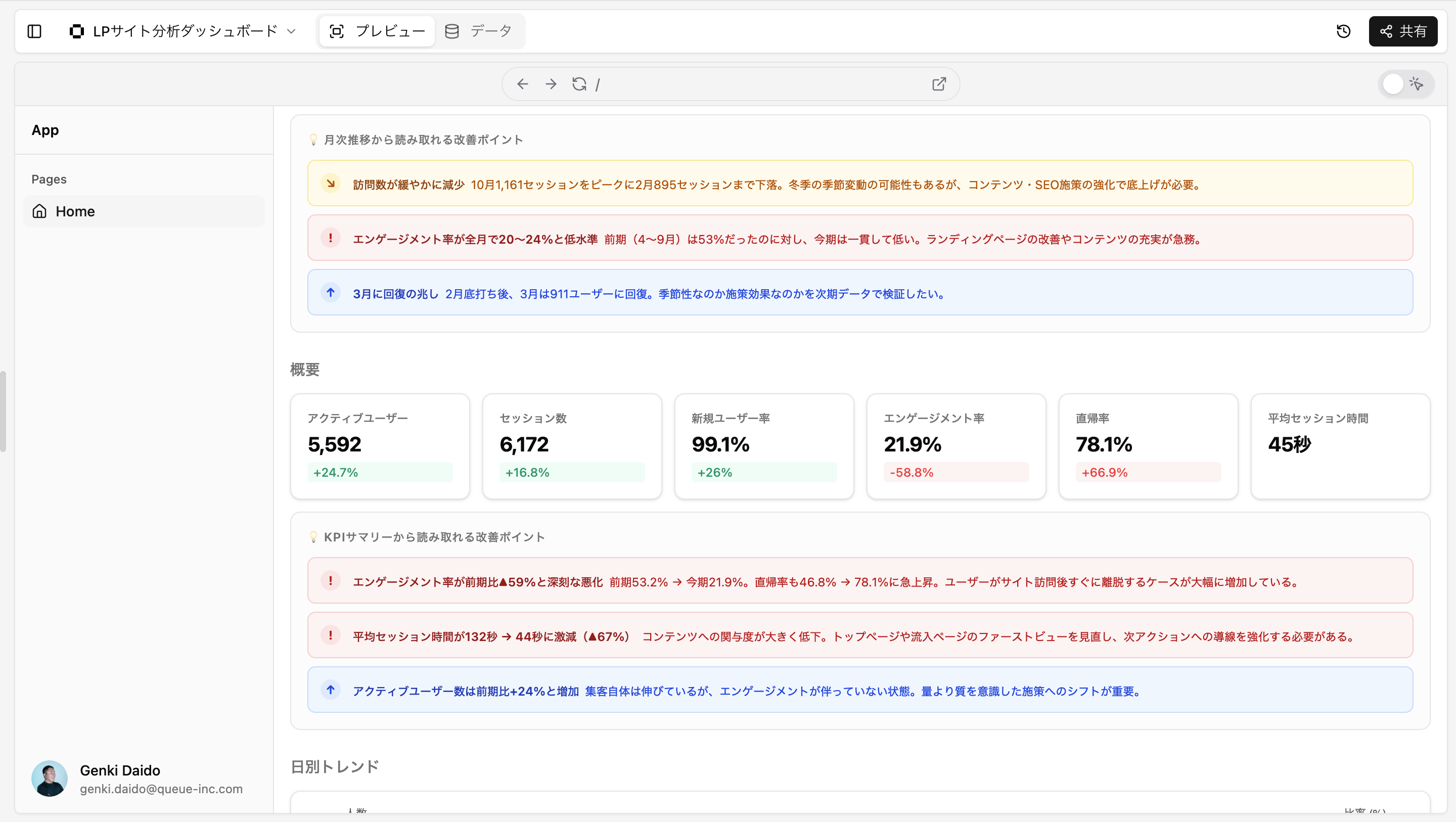This screenshot has width=1456, height=822.
Task: Click the browser forward arrow
Action: 551,84
